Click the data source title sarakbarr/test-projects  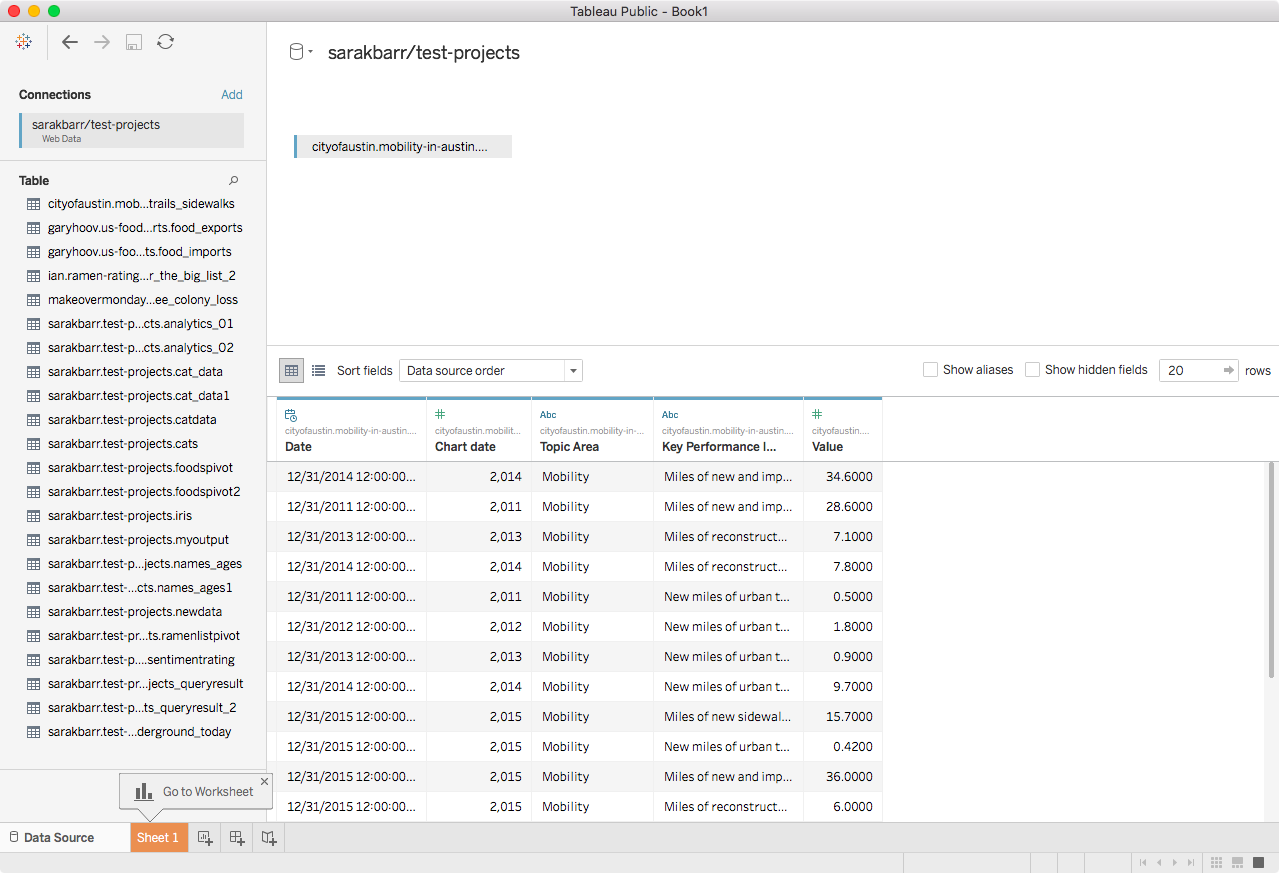tap(424, 53)
